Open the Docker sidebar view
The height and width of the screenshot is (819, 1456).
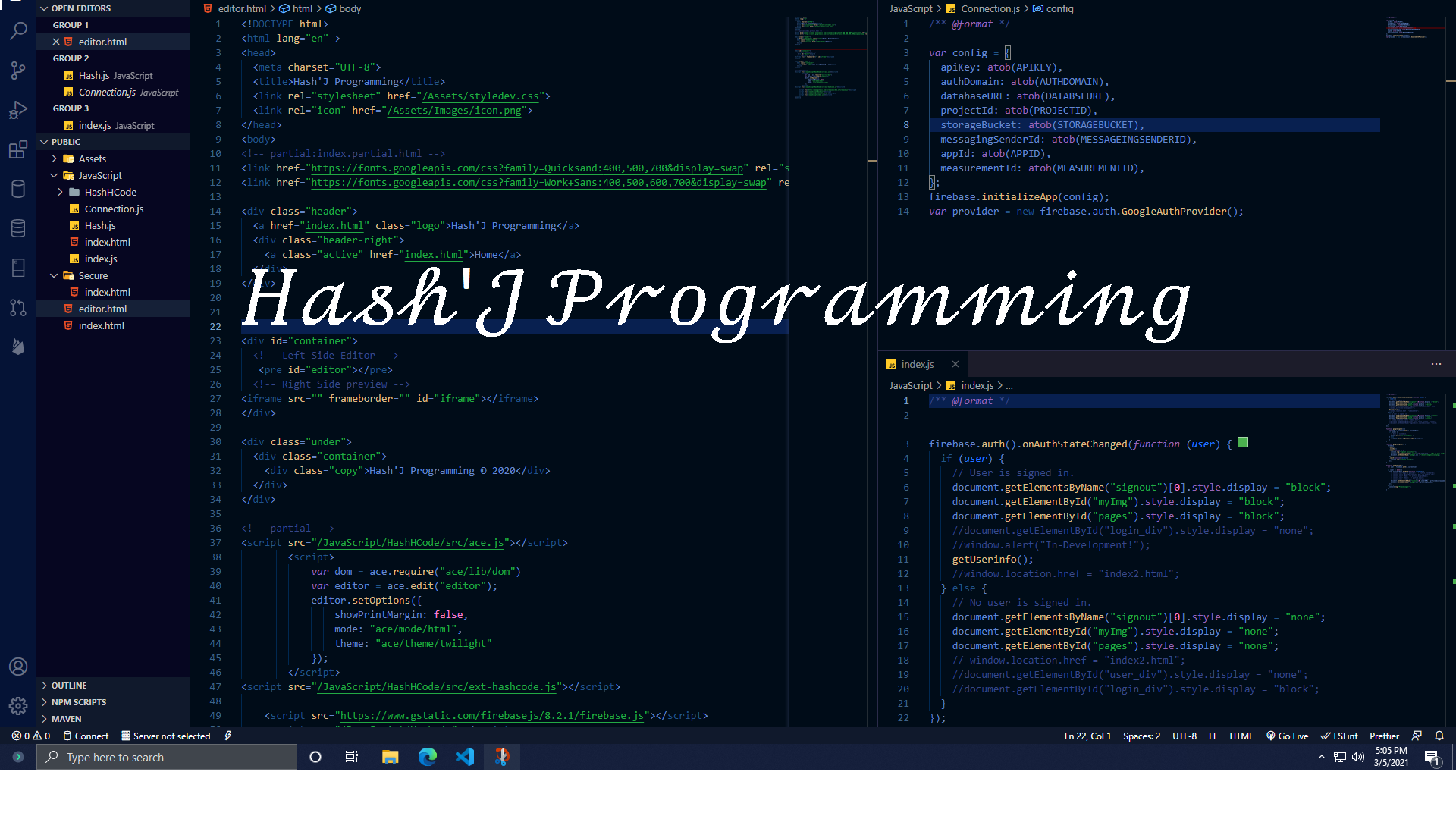pos(18,189)
